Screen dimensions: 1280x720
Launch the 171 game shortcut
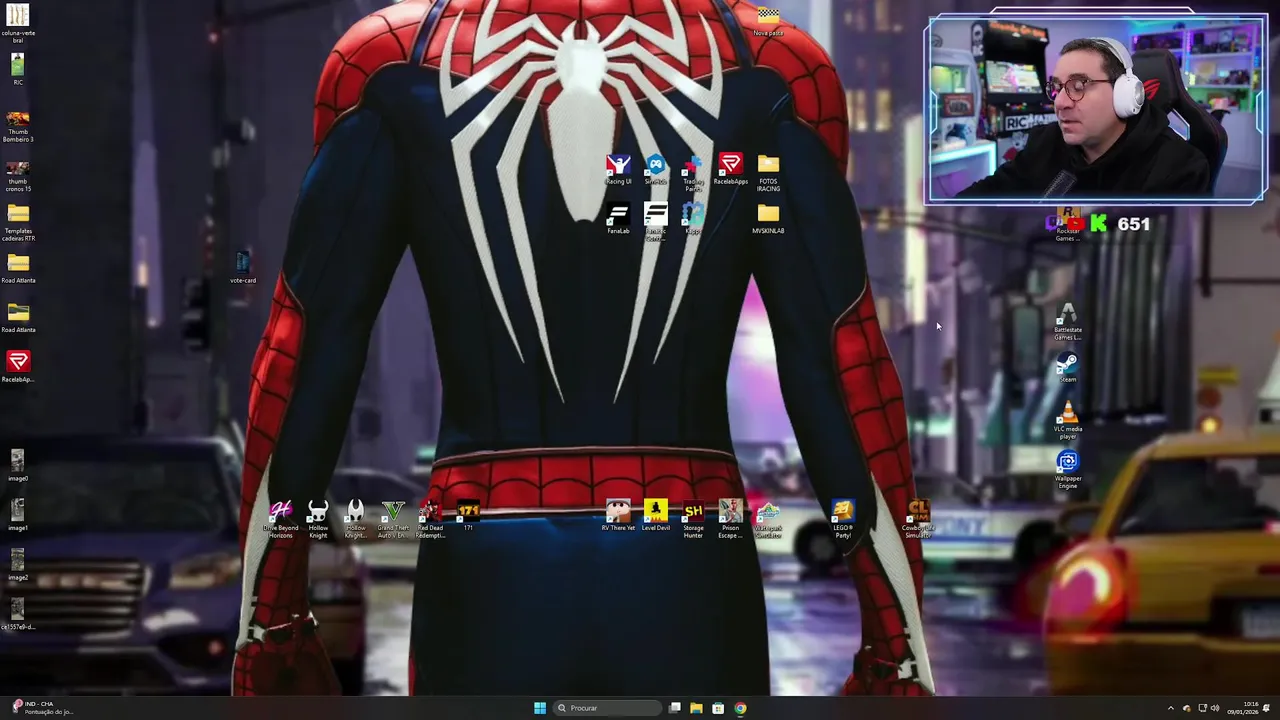coord(468,517)
